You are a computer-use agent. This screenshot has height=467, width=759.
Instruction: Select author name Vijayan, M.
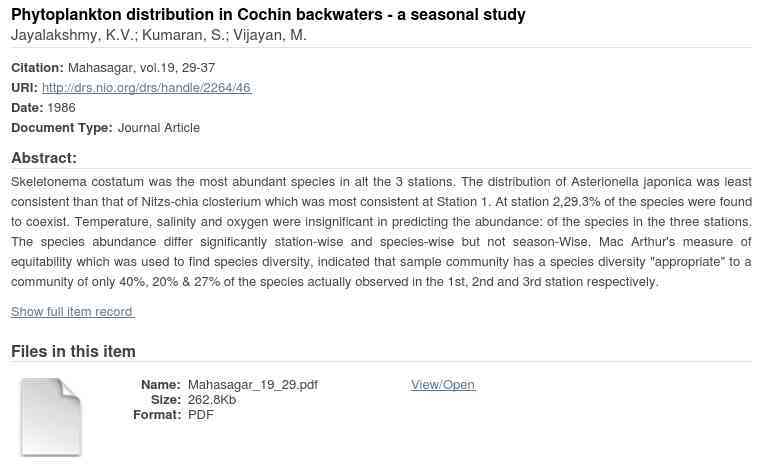point(270,35)
